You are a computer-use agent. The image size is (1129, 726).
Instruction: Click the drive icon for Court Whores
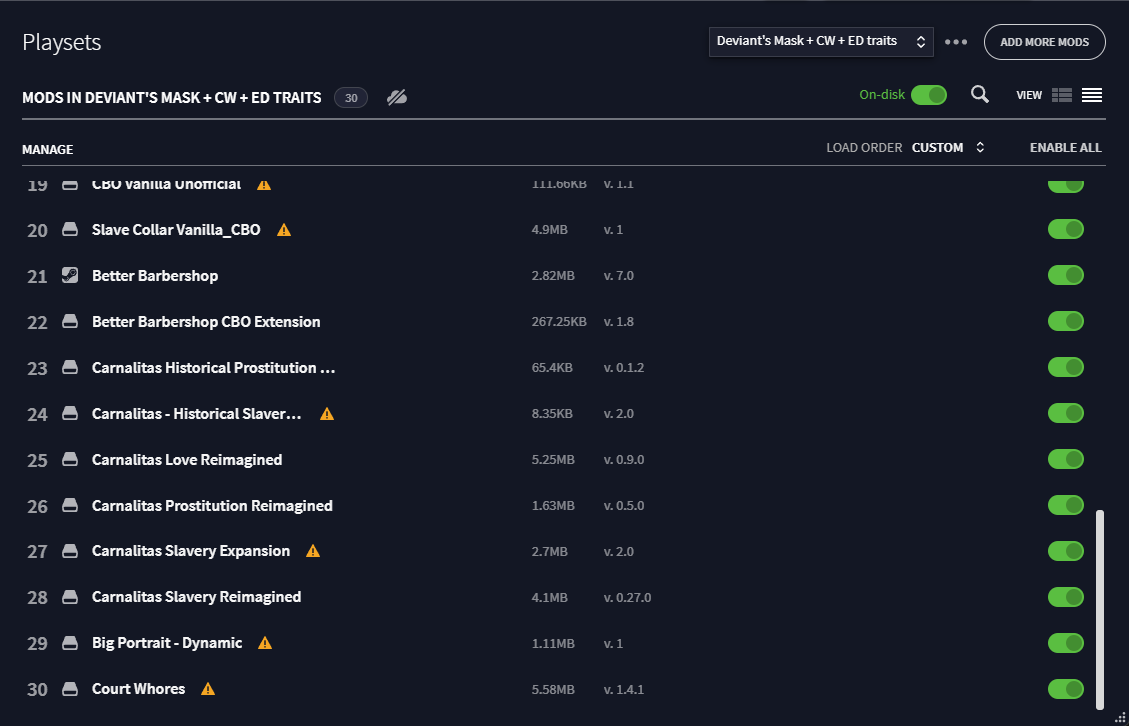[x=70, y=689]
